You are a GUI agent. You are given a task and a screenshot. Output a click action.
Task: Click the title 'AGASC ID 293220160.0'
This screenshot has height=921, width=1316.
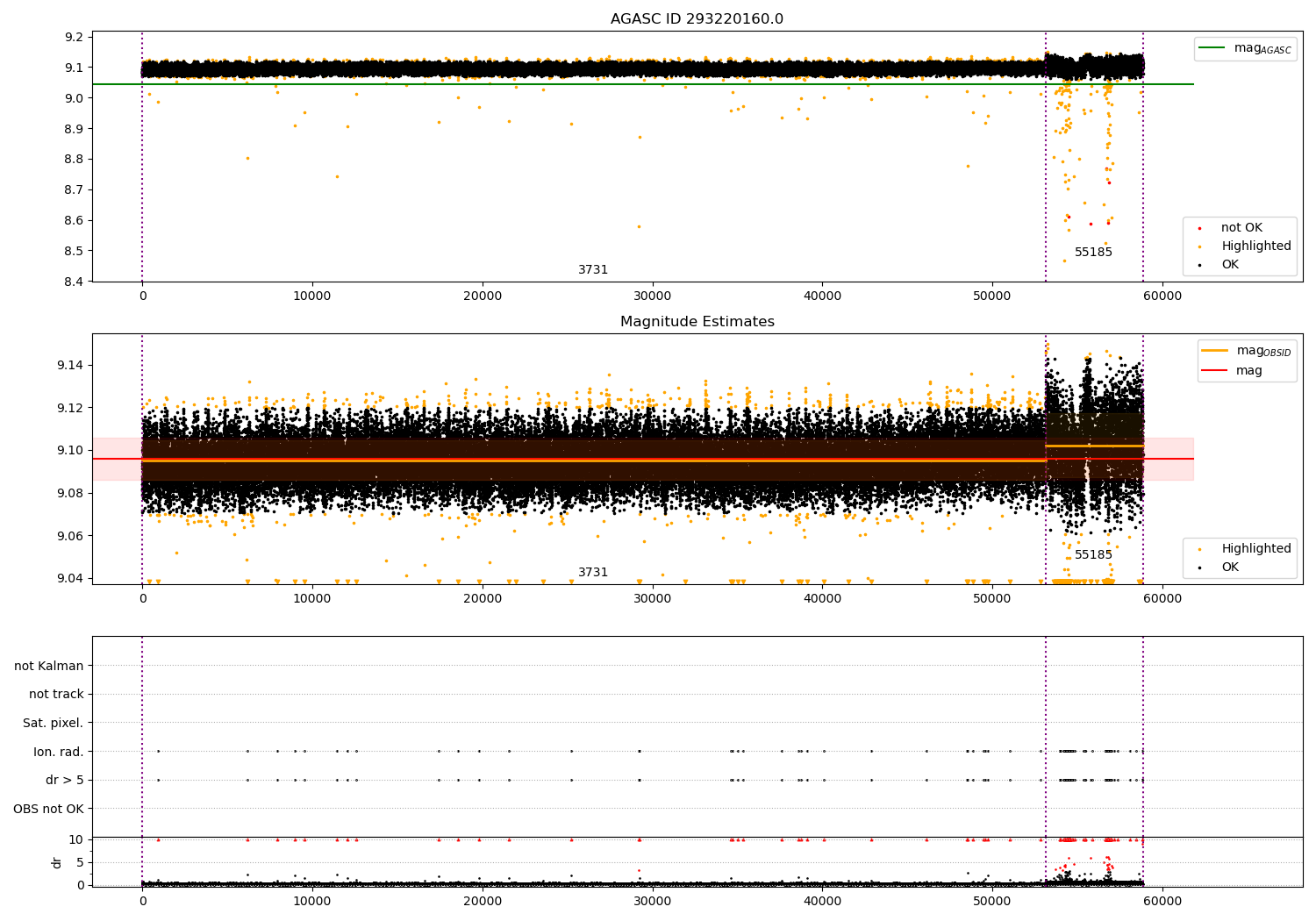click(697, 19)
